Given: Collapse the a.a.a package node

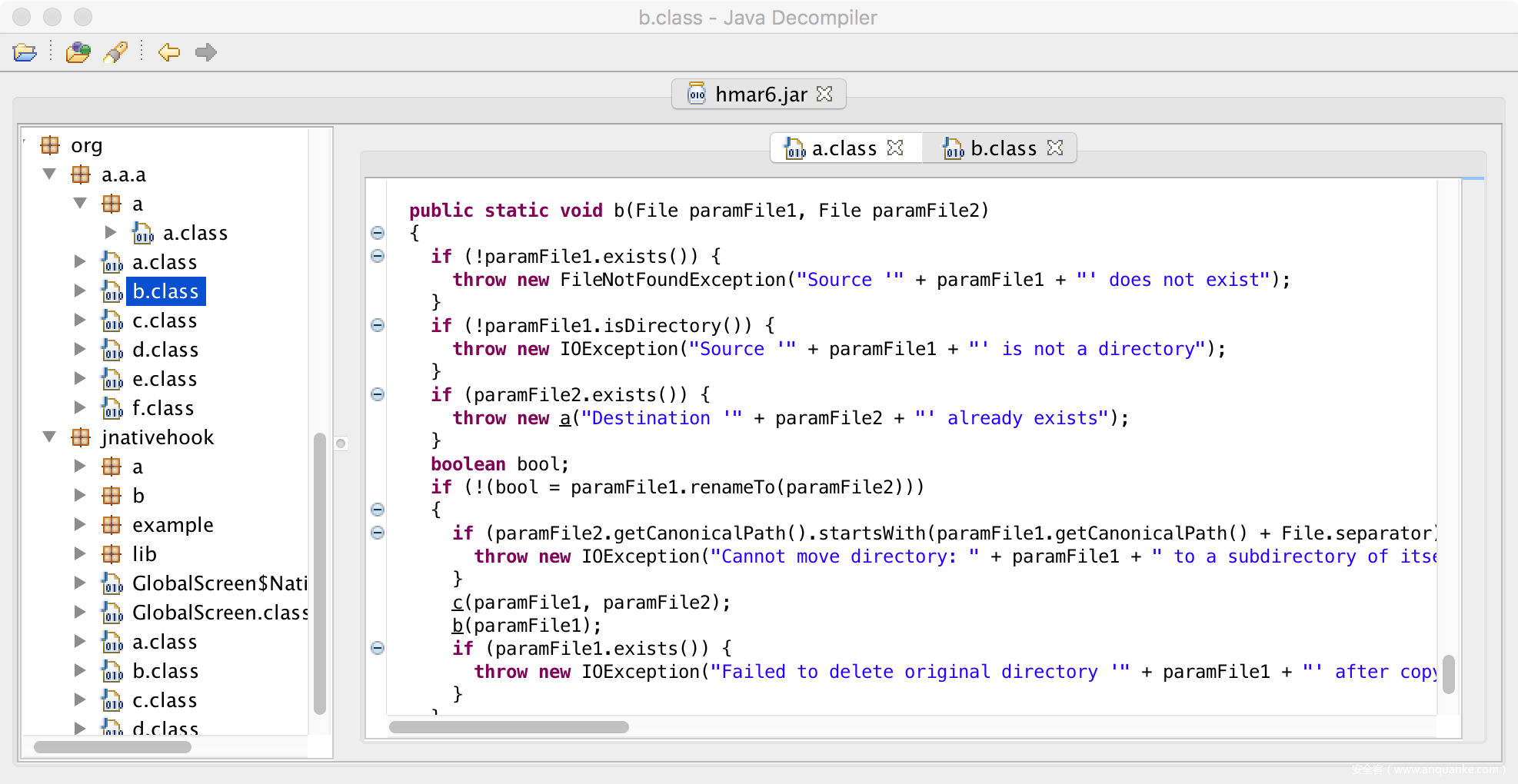Looking at the screenshot, I should tap(50, 174).
